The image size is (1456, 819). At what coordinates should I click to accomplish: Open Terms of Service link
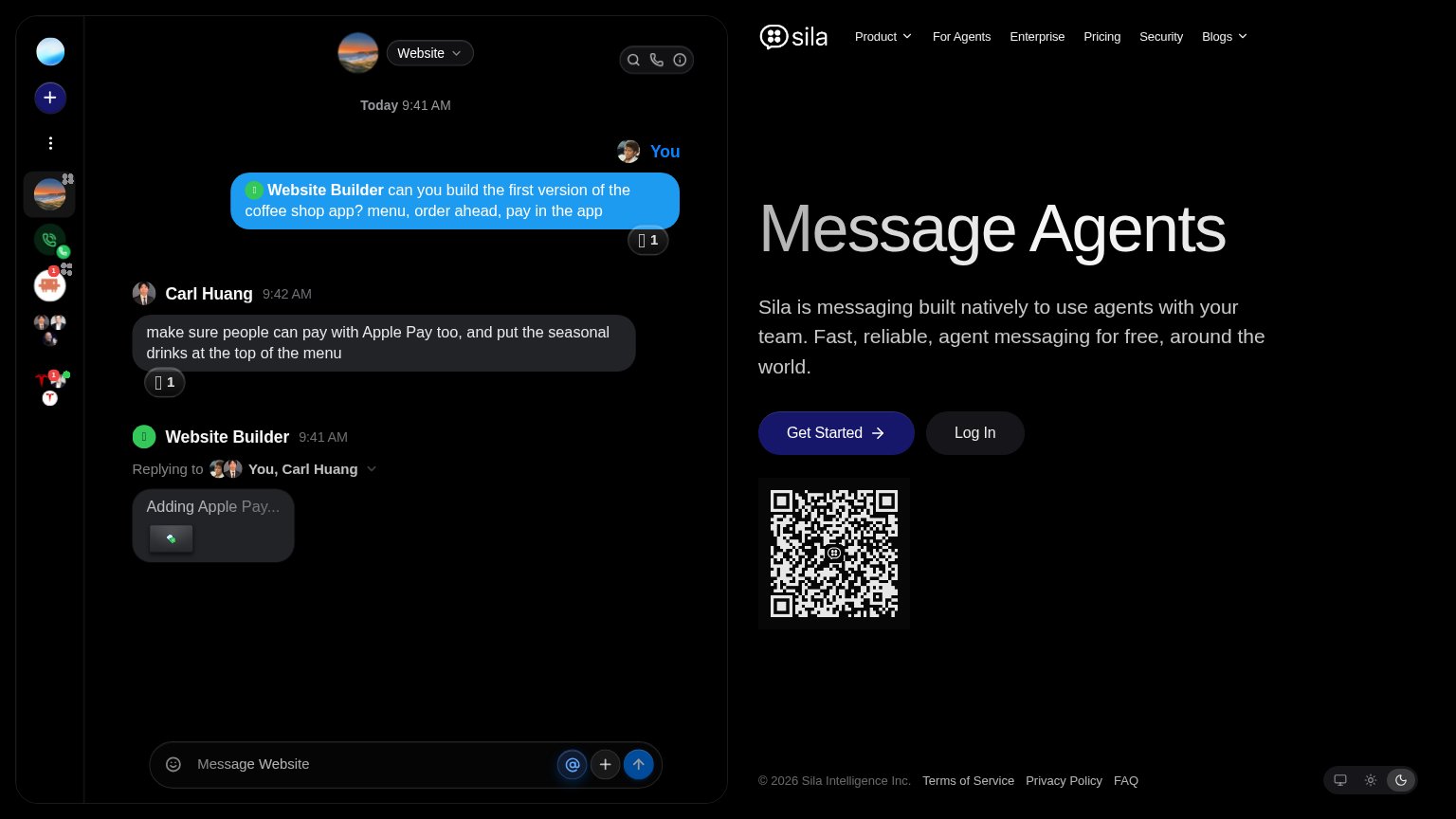point(968,781)
